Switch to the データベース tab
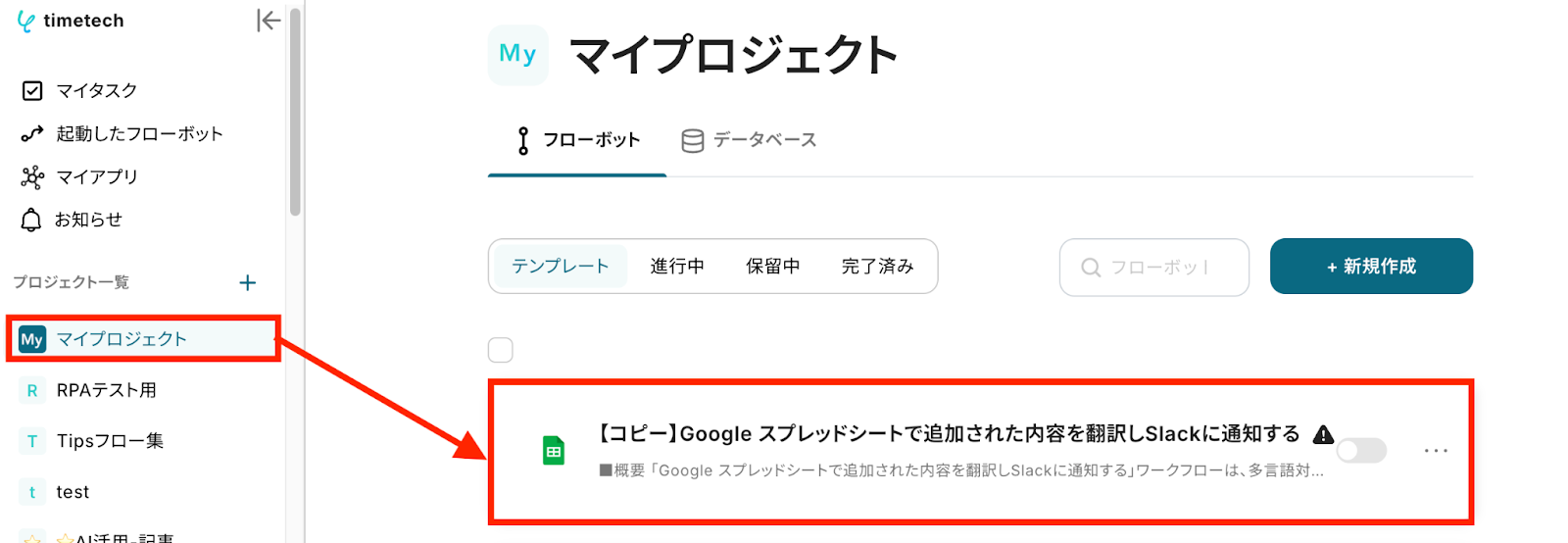 750,141
